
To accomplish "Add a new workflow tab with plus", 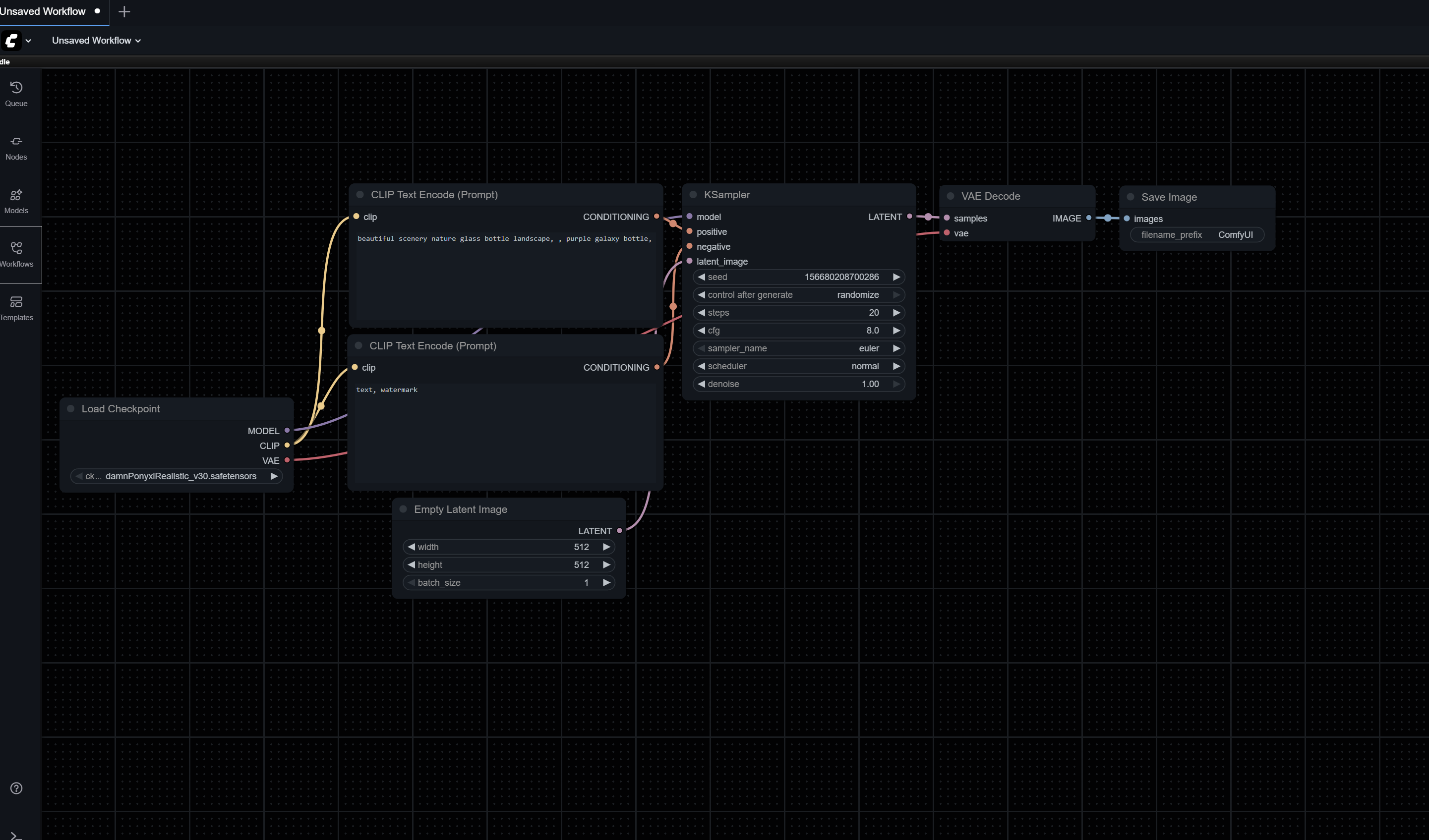I will click(x=124, y=11).
